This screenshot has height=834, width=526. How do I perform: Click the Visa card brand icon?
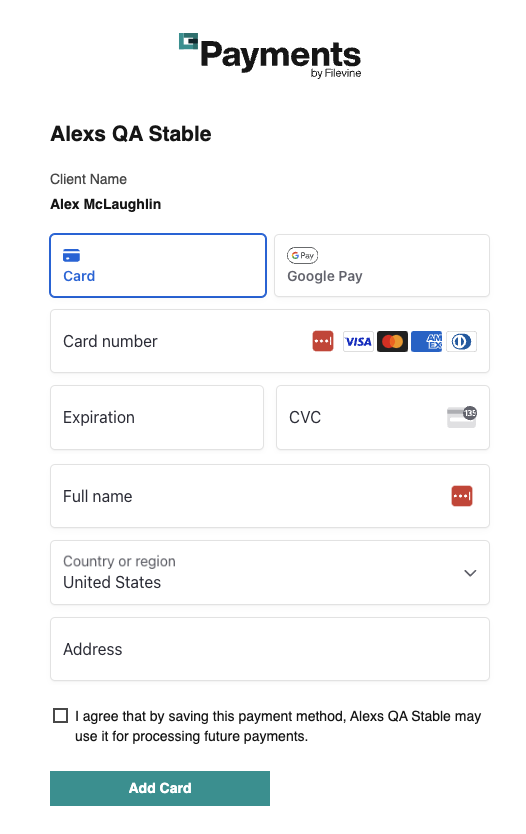tap(358, 341)
